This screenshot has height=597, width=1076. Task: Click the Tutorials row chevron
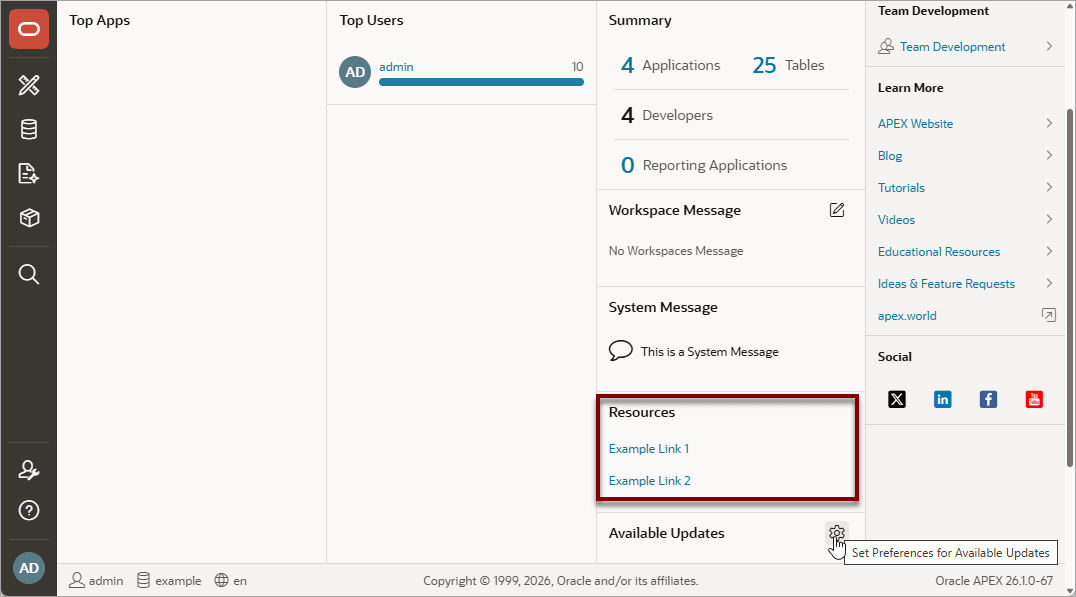click(x=1049, y=187)
